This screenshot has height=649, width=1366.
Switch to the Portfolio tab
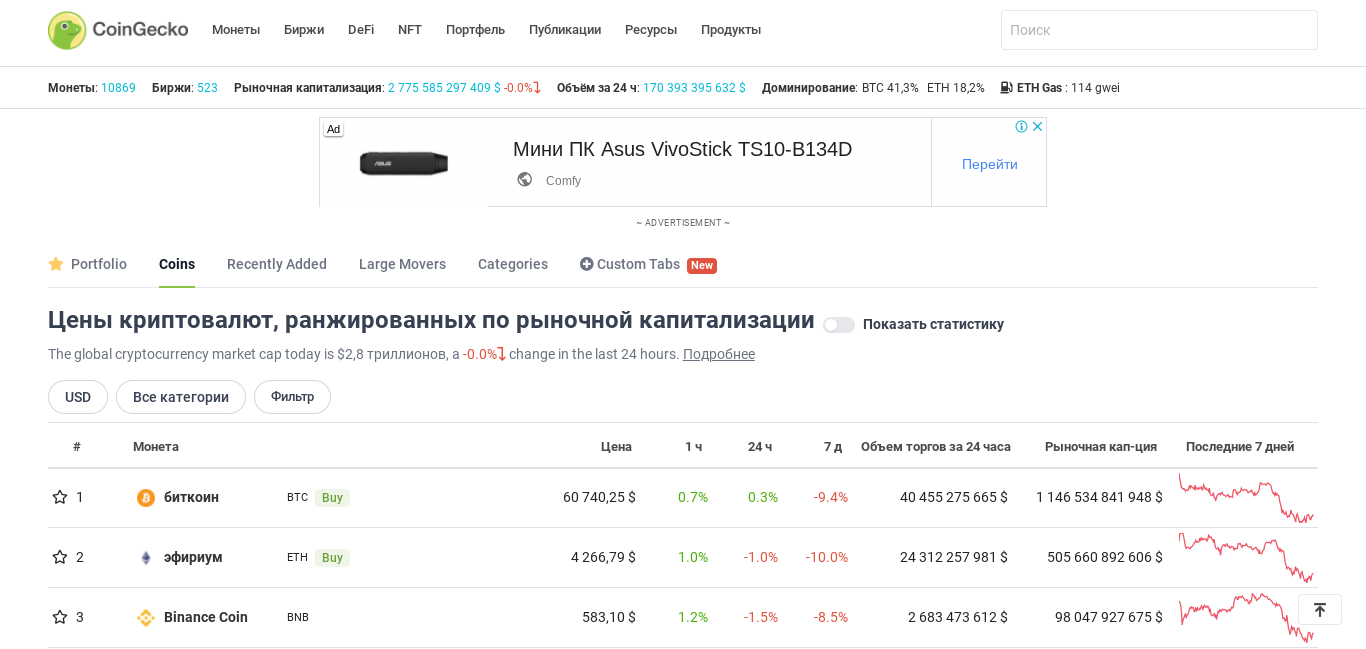pos(88,264)
